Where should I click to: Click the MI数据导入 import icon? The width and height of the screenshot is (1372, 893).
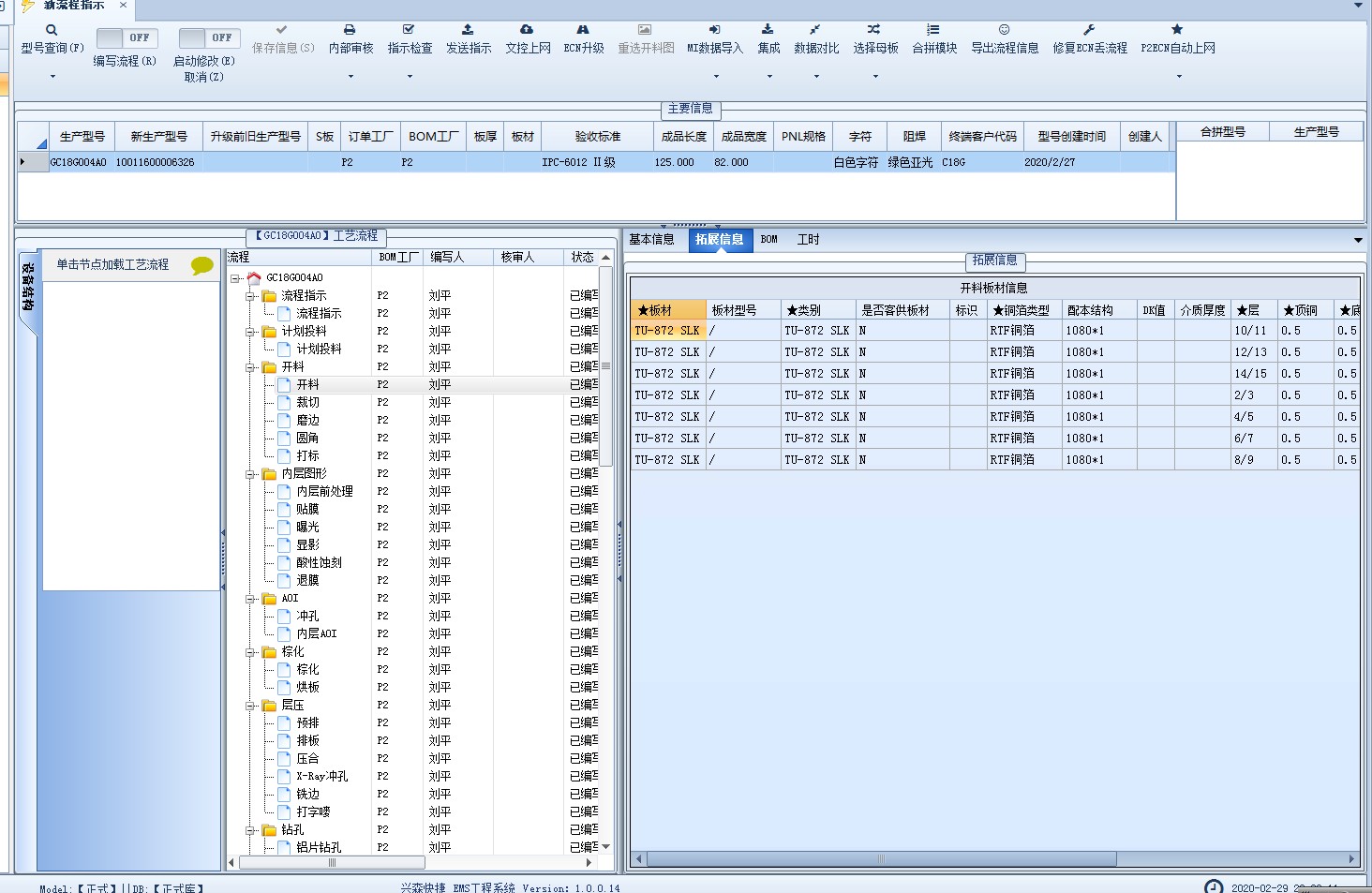pos(714,30)
